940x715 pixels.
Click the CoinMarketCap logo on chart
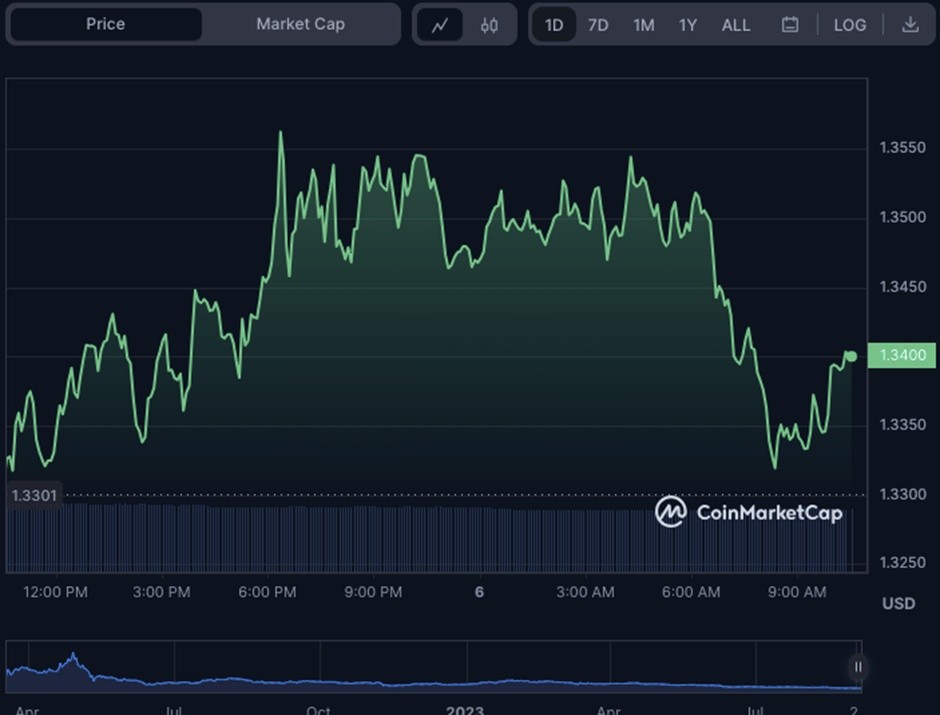click(749, 512)
